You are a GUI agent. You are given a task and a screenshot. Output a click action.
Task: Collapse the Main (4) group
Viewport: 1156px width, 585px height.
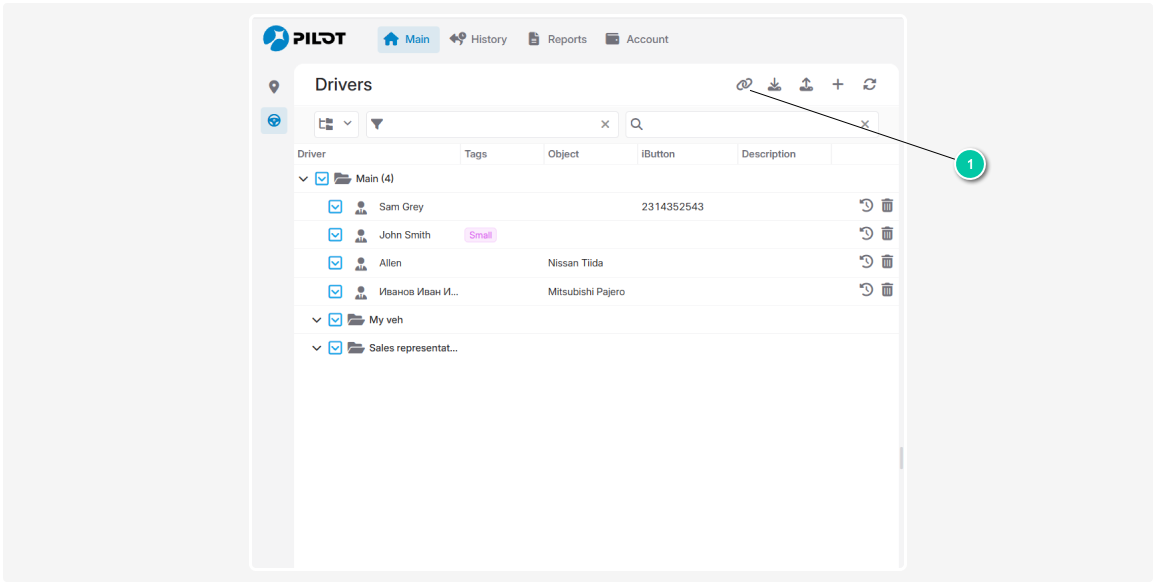click(x=303, y=179)
